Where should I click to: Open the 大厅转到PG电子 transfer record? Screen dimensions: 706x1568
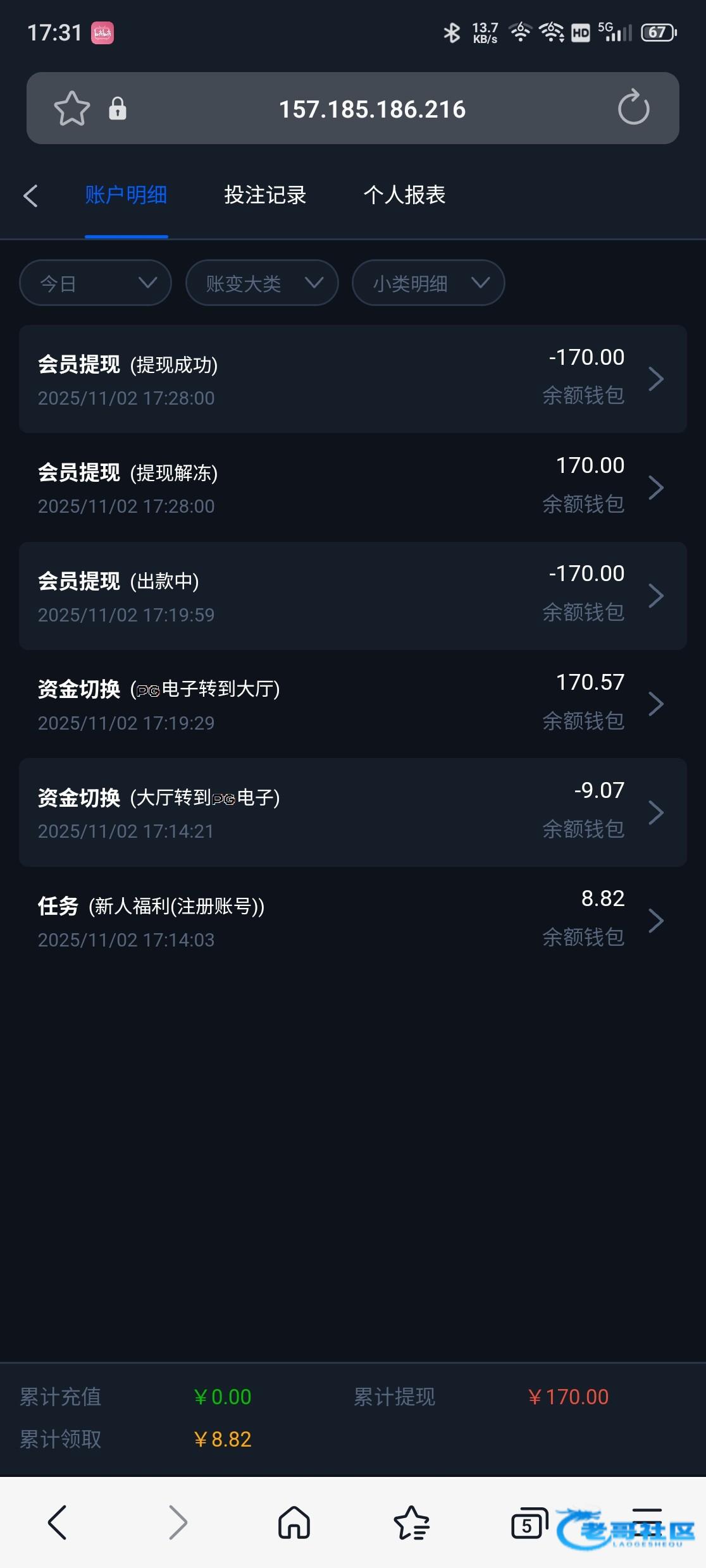(352, 812)
